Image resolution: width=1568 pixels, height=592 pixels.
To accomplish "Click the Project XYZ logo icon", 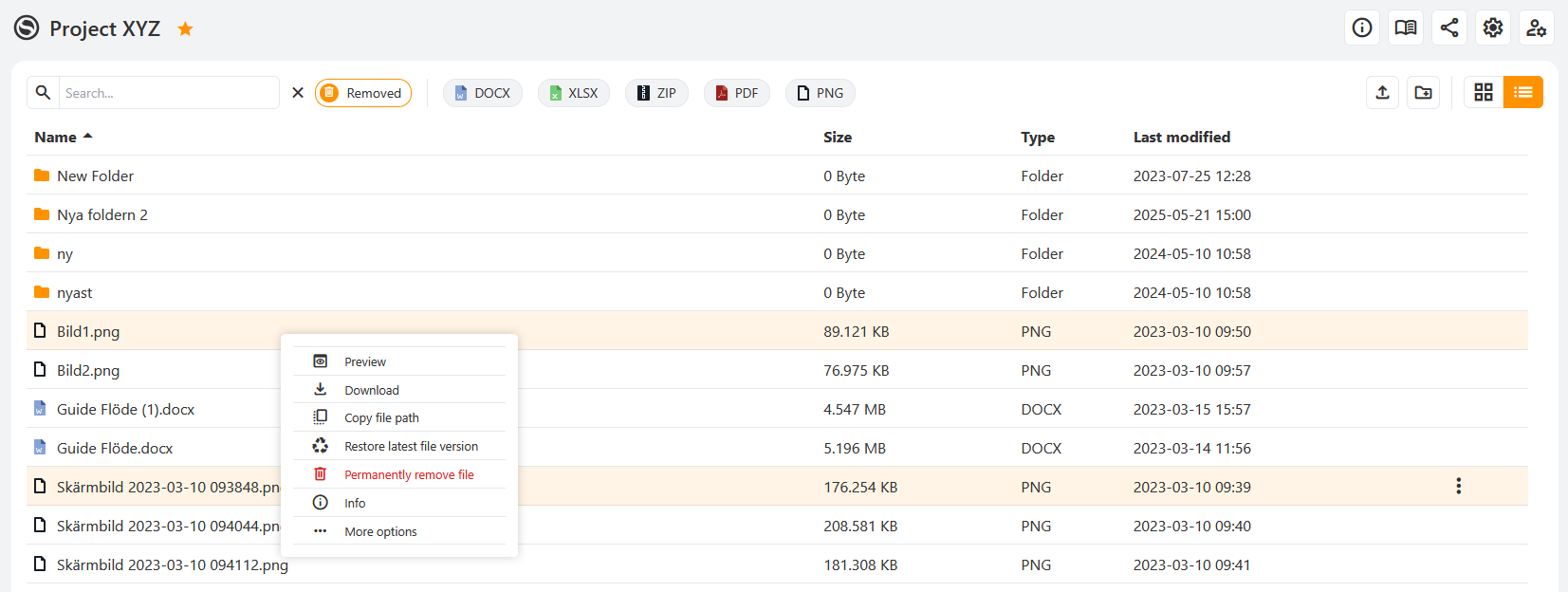I will pos(27,28).
